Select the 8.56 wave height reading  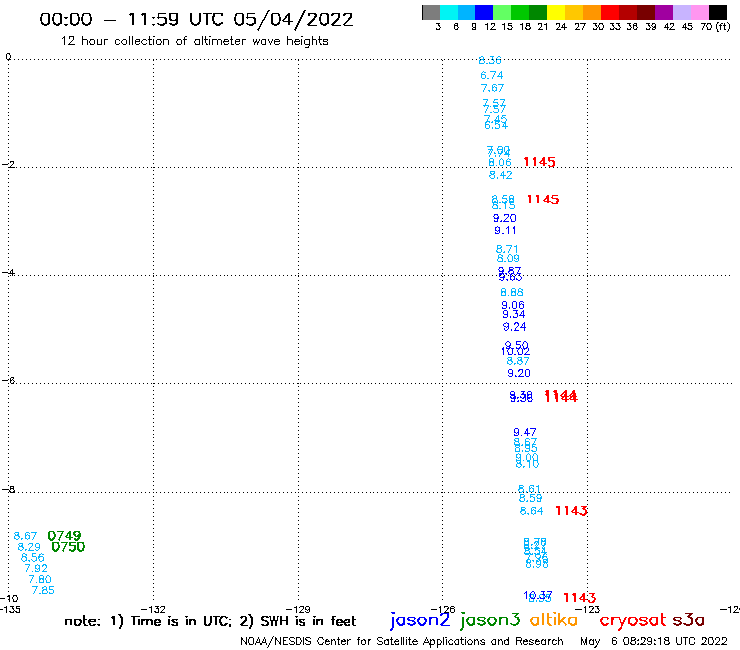tap(33, 557)
